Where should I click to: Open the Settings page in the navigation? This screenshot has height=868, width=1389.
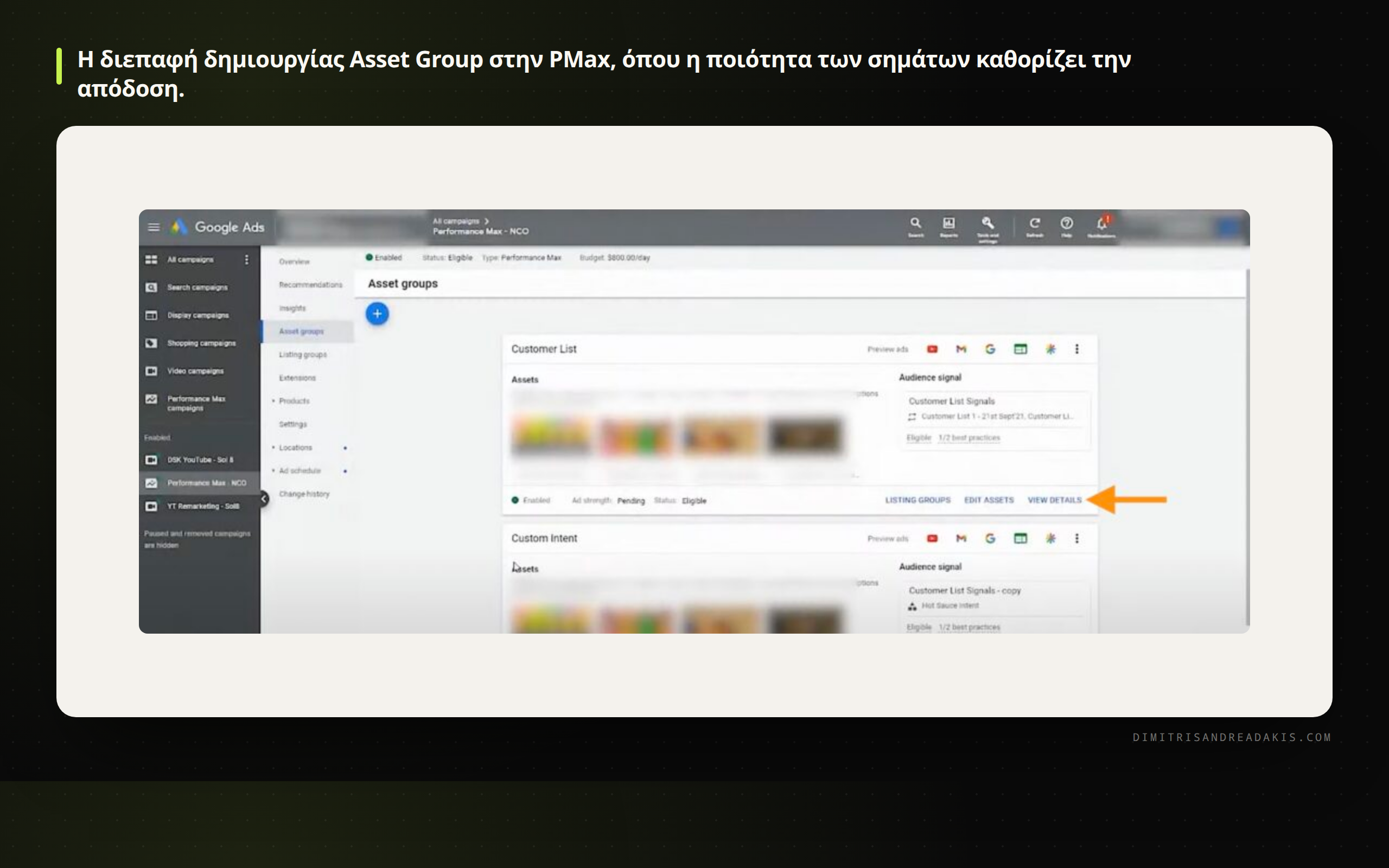click(x=293, y=424)
